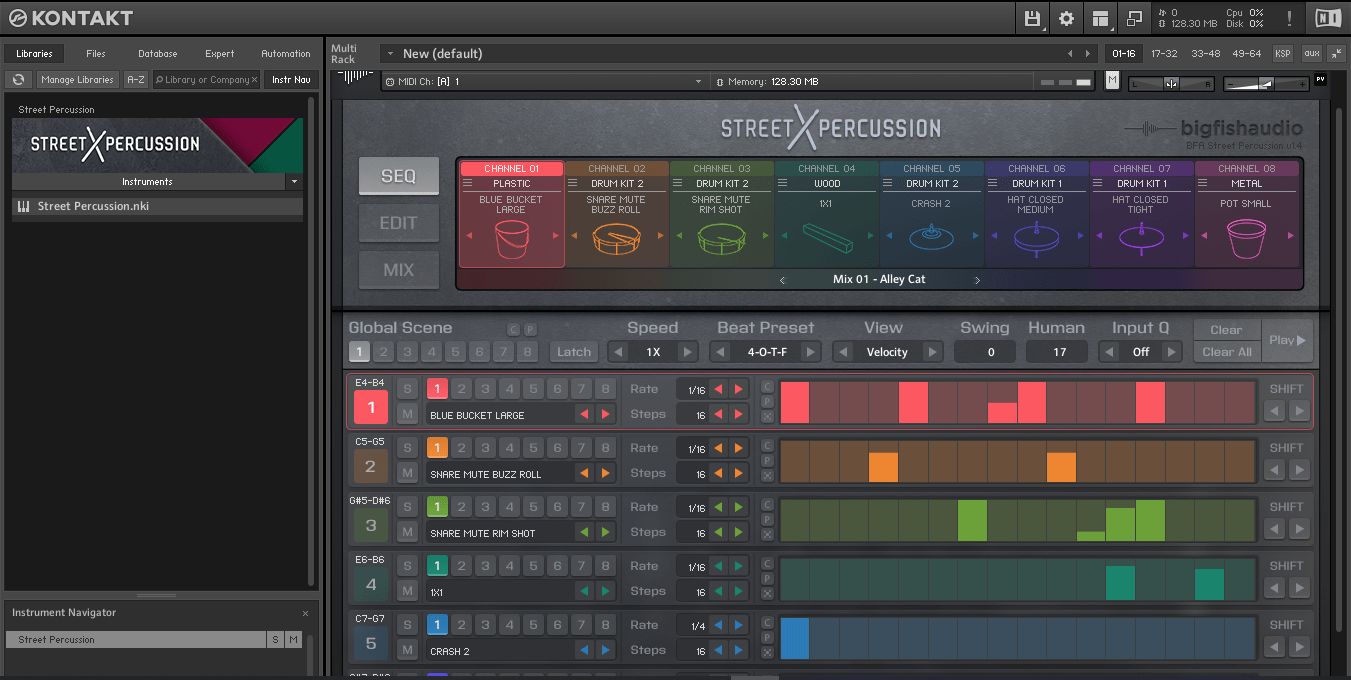Screen dimensions: 1351x680
Task: Minimize rack headers with the collapse arrows icon
Action: pyautogui.click(x=1337, y=53)
